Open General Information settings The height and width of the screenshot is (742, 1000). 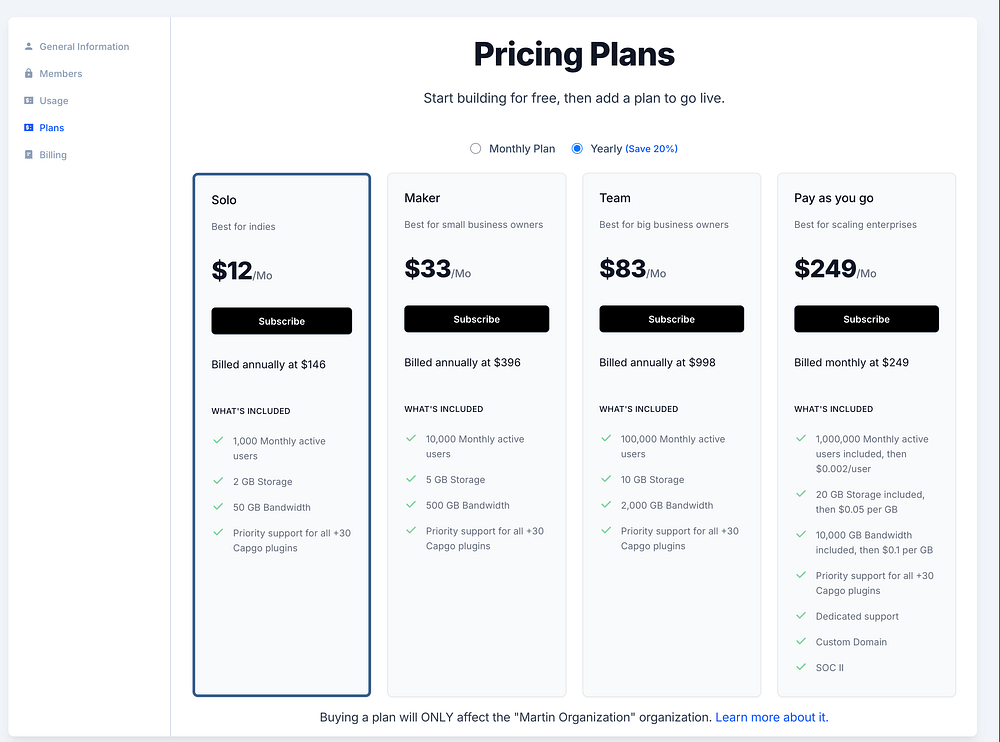tap(84, 47)
